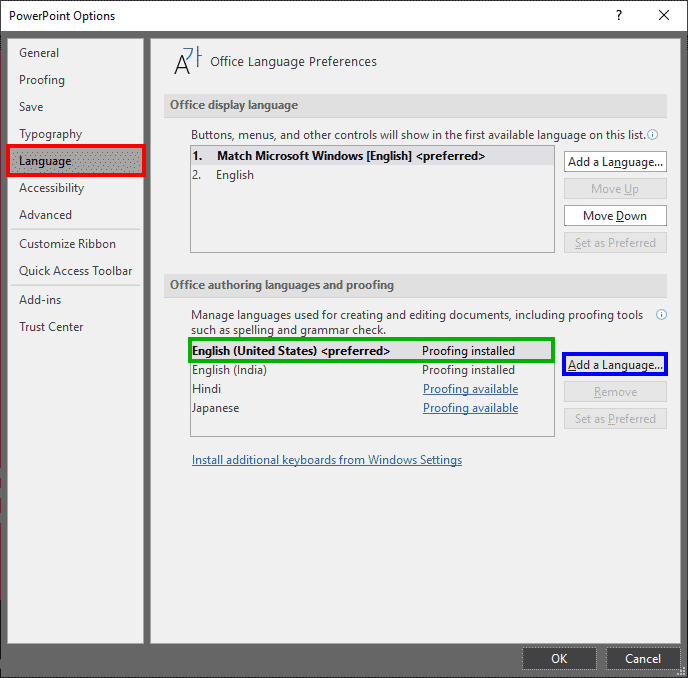Click the Move Up button
Image resolution: width=688 pixels, height=678 pixels.
[615, 189]
